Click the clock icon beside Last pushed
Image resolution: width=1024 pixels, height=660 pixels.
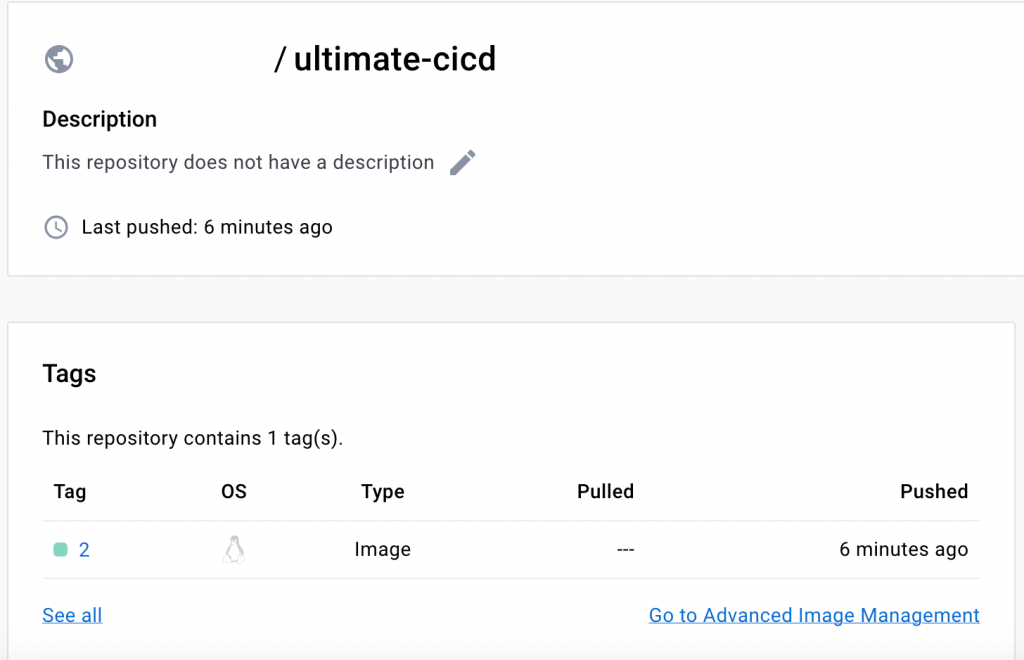coord(56,227)
